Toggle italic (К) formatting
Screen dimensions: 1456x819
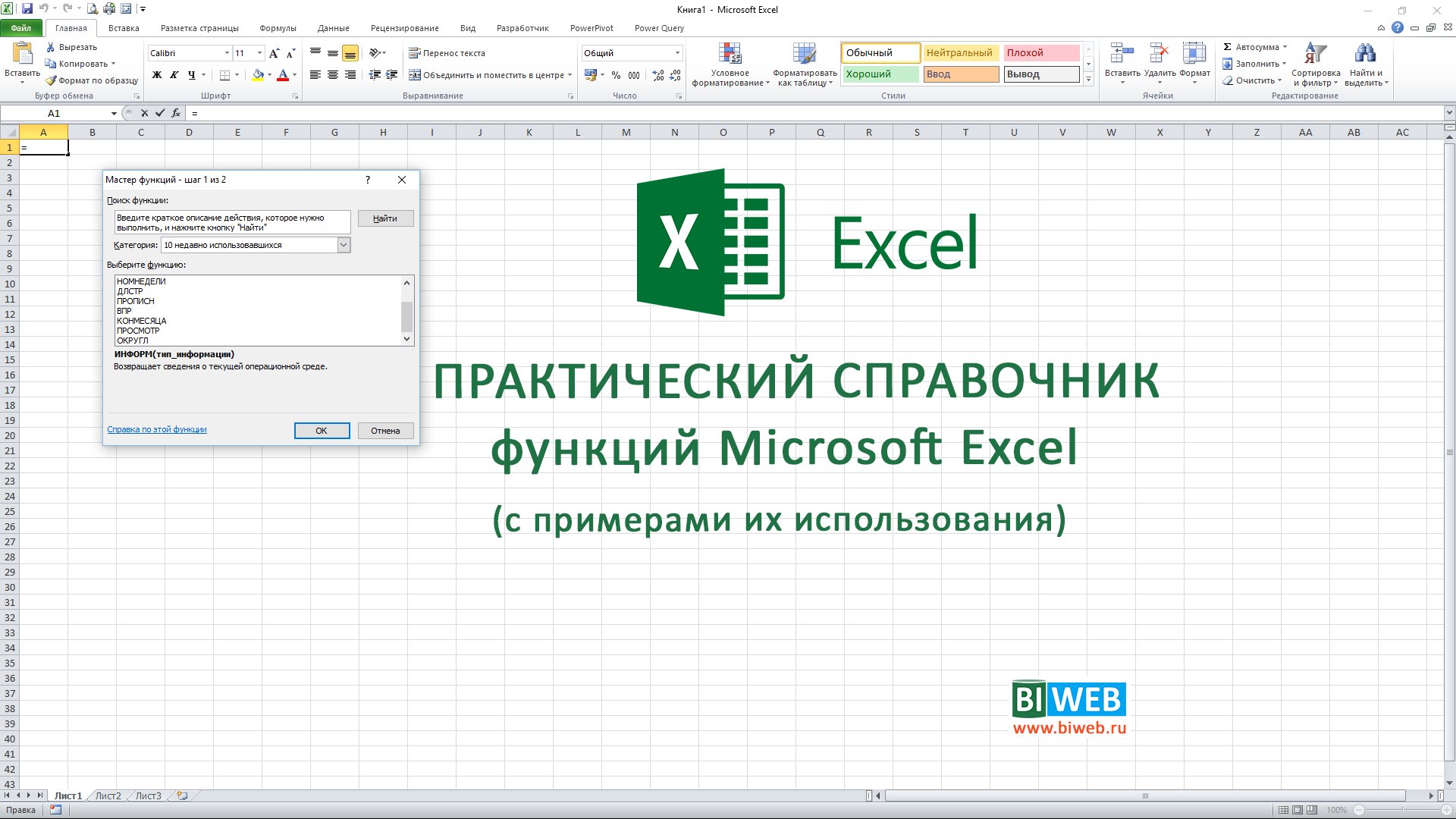[174, 75]
